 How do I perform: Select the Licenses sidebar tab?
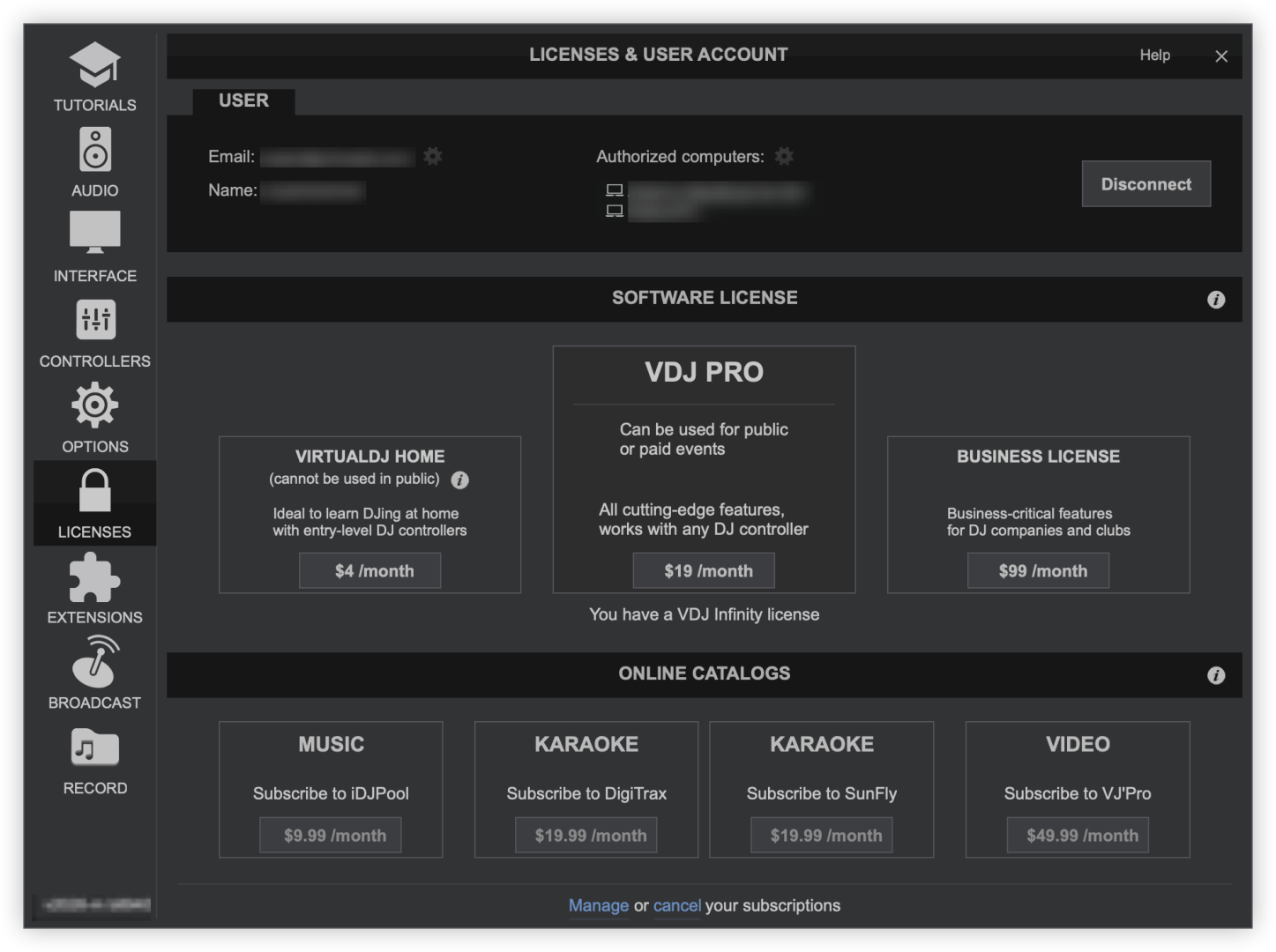click(94, 503)
